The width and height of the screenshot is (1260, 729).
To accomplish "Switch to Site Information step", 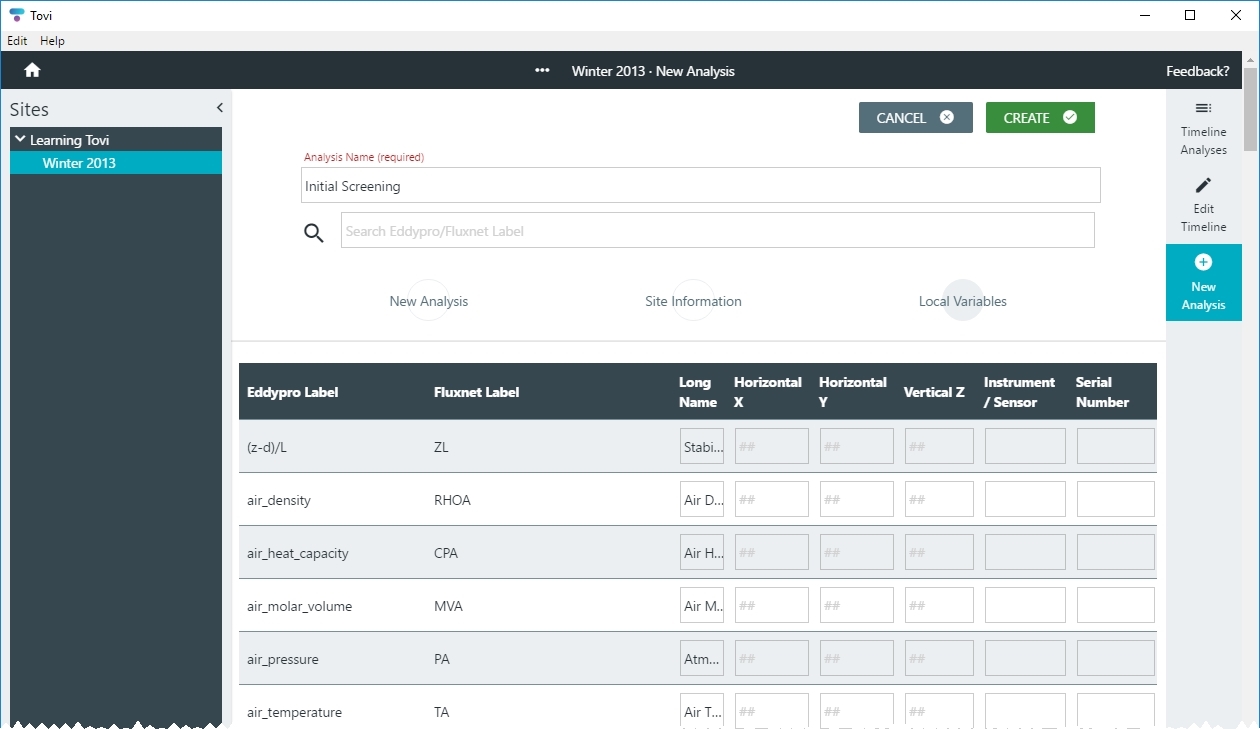I will [693, 301].
